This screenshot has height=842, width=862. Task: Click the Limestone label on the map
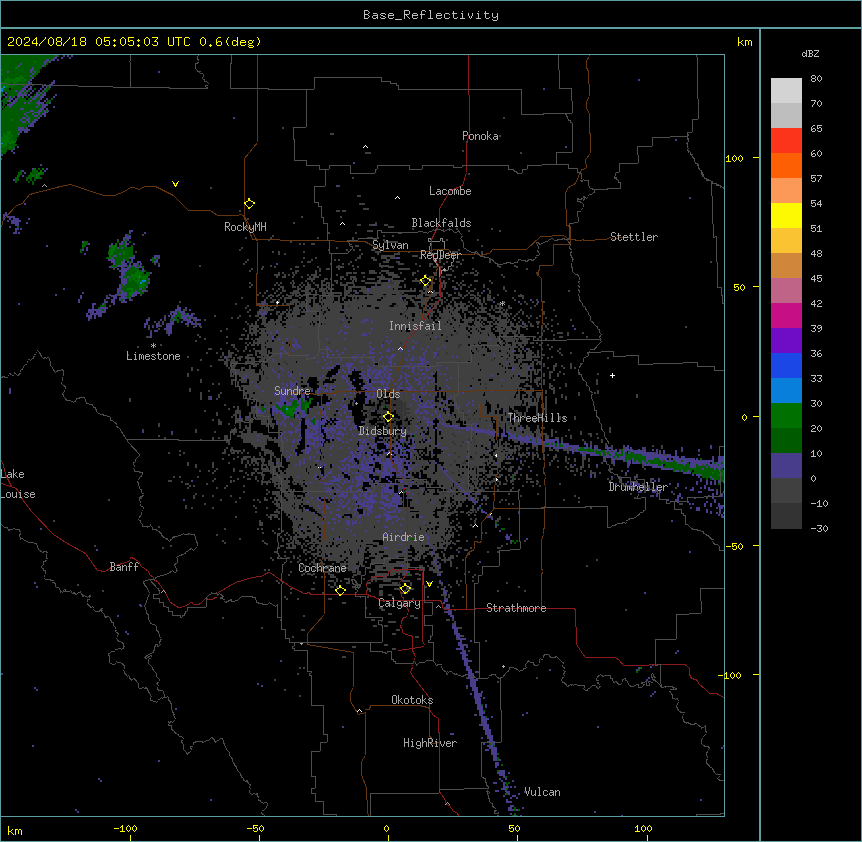(x=153, y=356)
